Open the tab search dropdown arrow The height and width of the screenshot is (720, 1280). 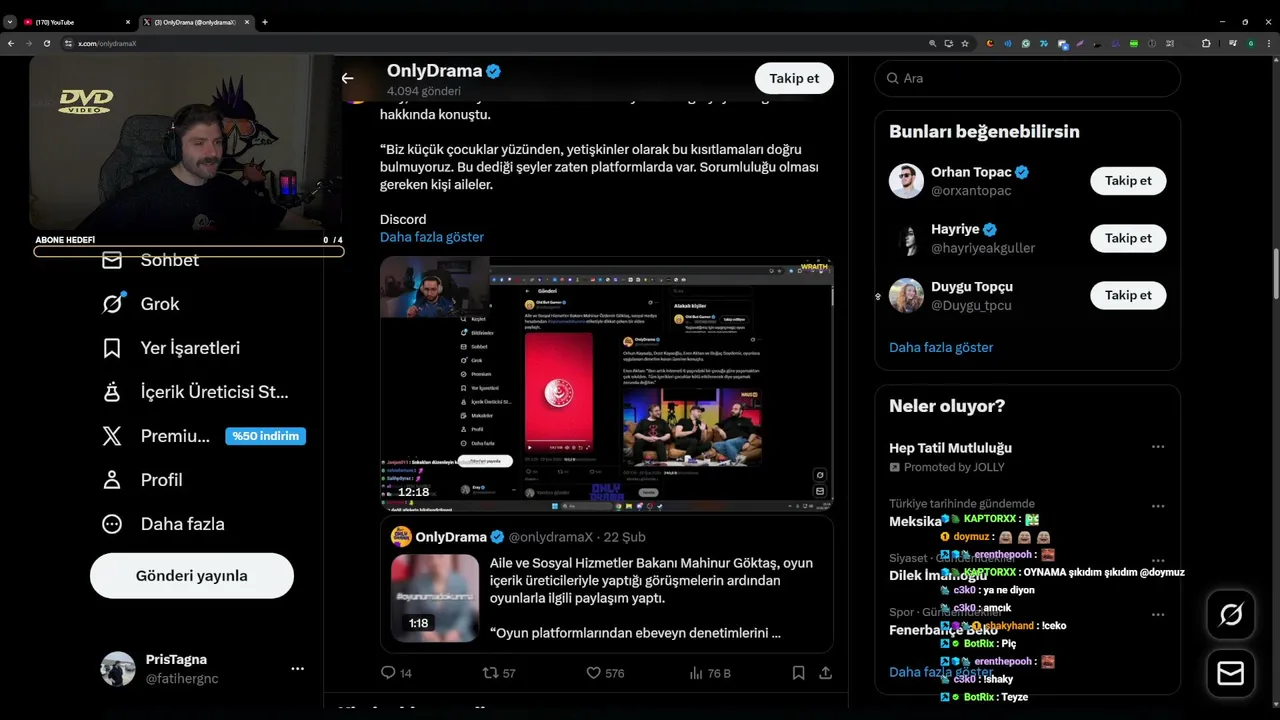coord(10,22)
